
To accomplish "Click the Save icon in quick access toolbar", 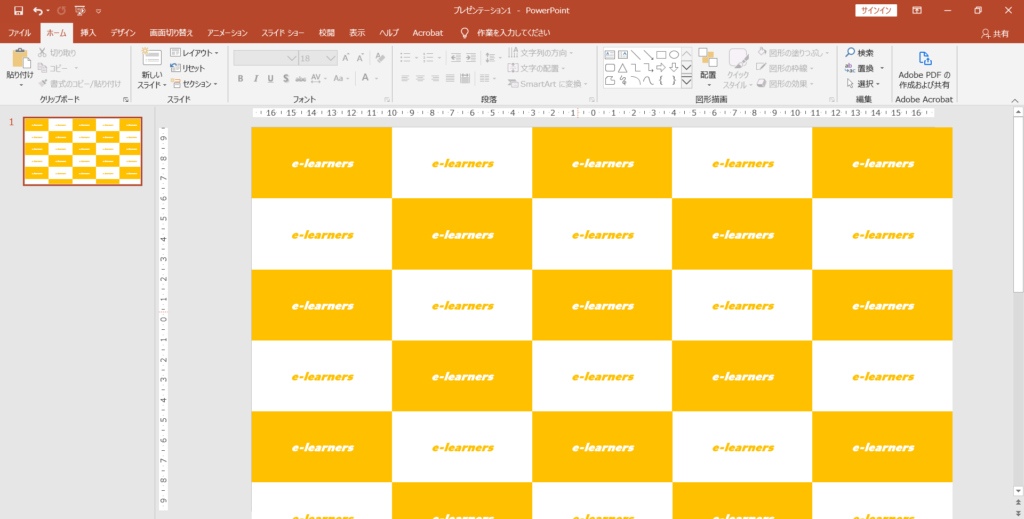I will tap(18, 10).
